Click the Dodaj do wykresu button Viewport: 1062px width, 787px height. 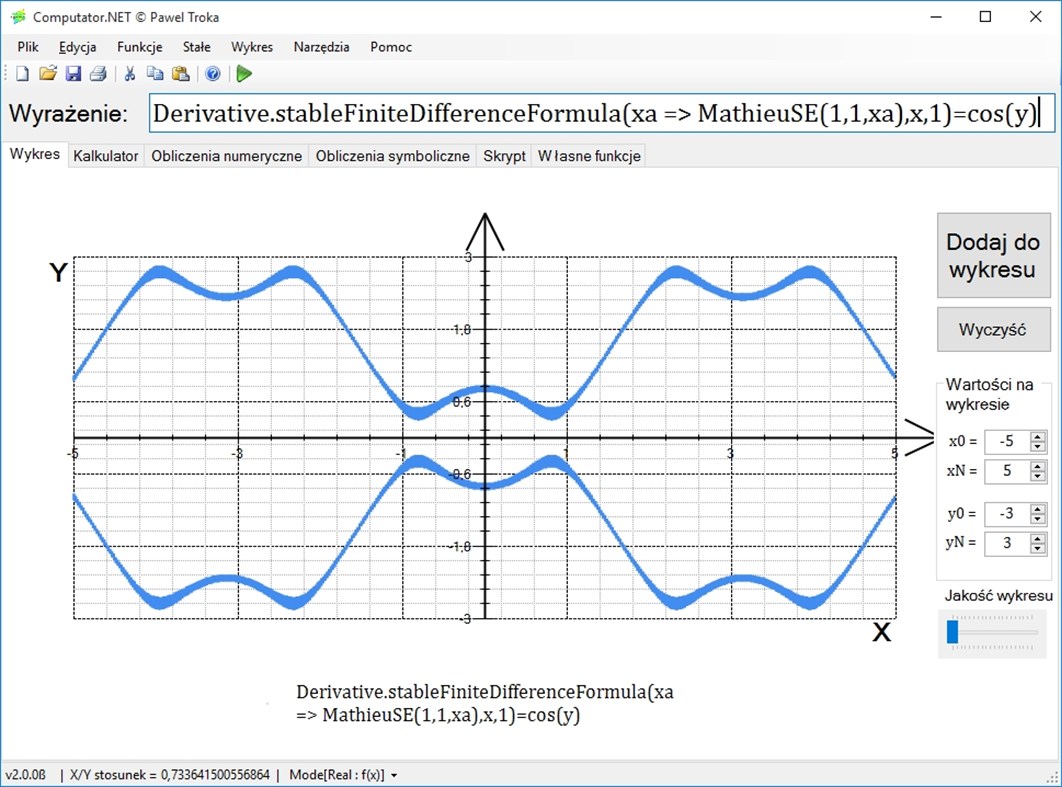993,255
